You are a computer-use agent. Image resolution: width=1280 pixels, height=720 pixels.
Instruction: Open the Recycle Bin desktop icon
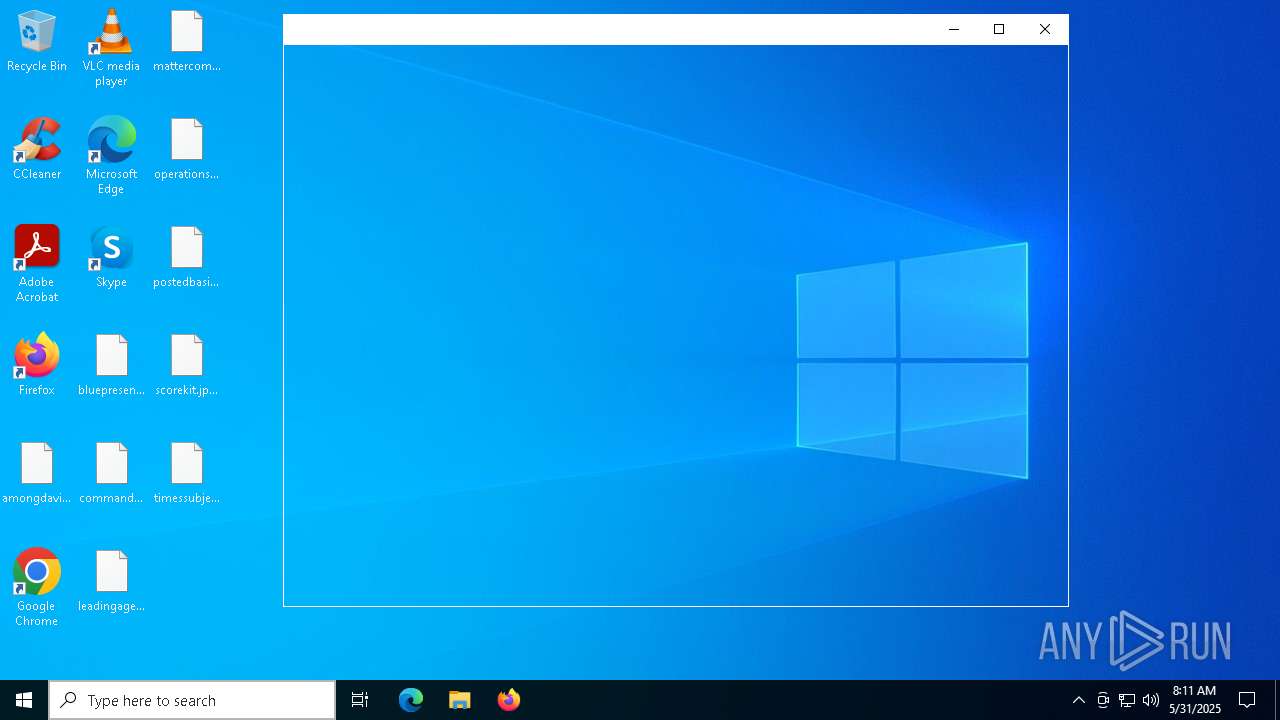click(37, 41)
